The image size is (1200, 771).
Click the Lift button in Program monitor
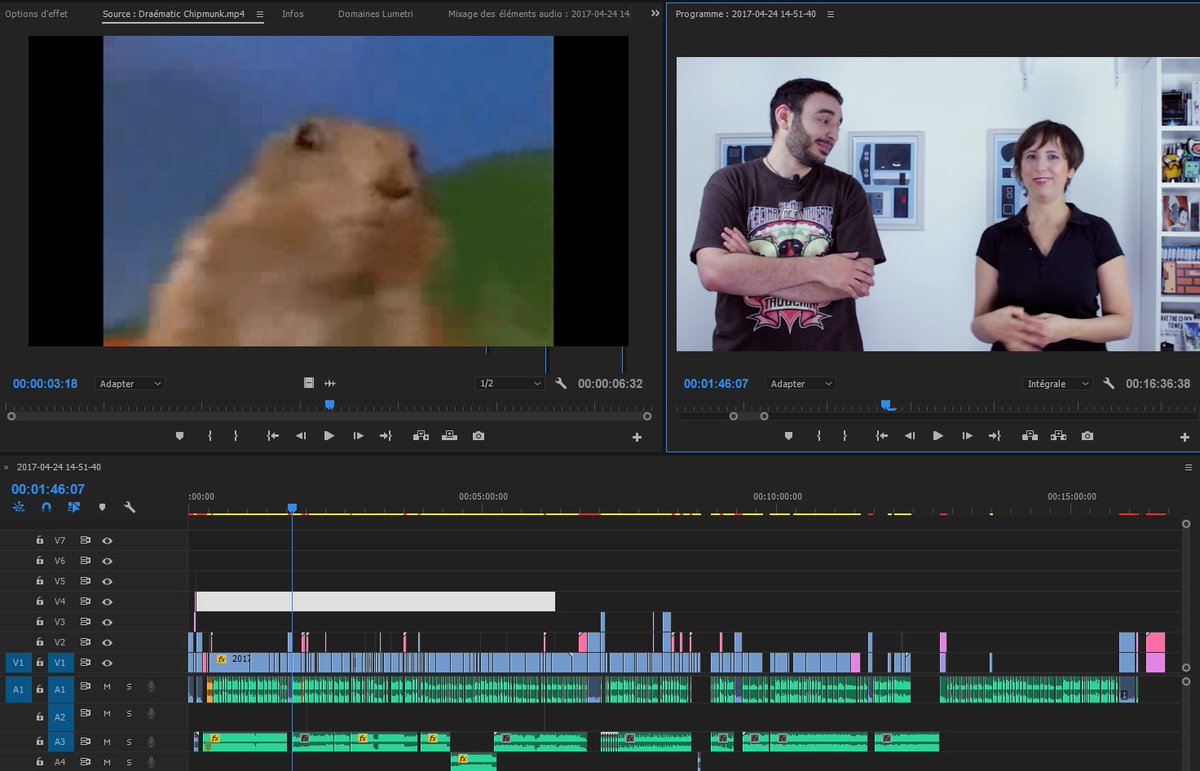tap(1030, 436)
